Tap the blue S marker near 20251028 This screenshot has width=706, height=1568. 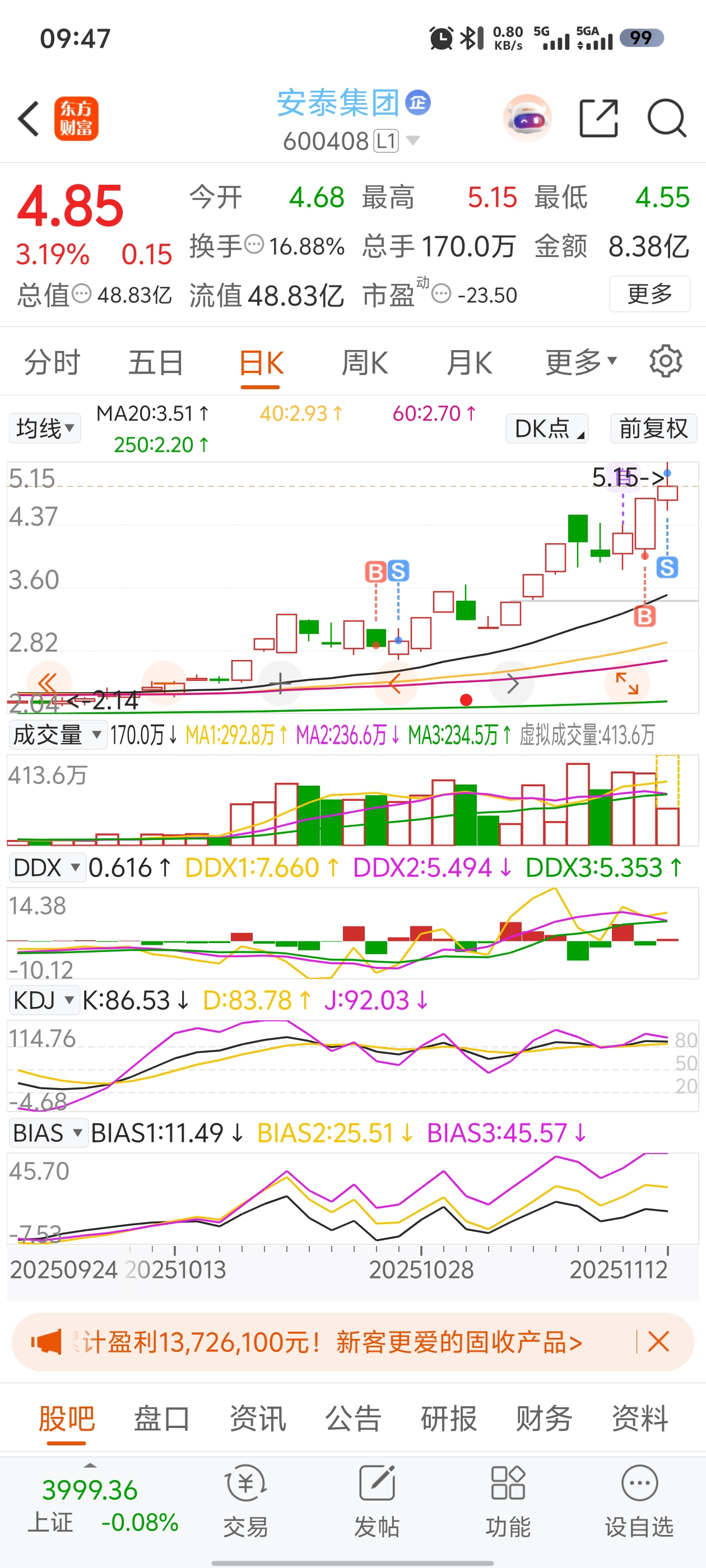398,571
